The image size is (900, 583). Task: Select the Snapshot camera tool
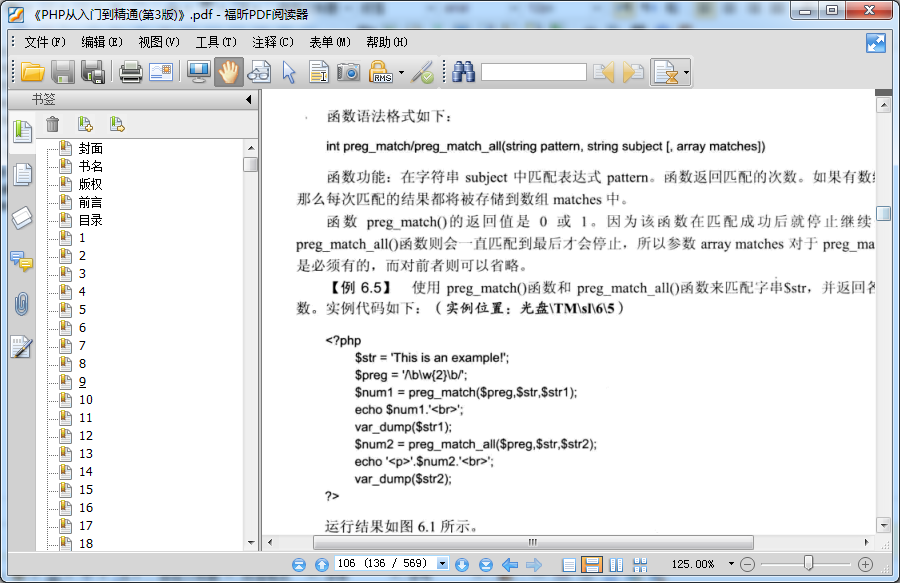(348, 72)
